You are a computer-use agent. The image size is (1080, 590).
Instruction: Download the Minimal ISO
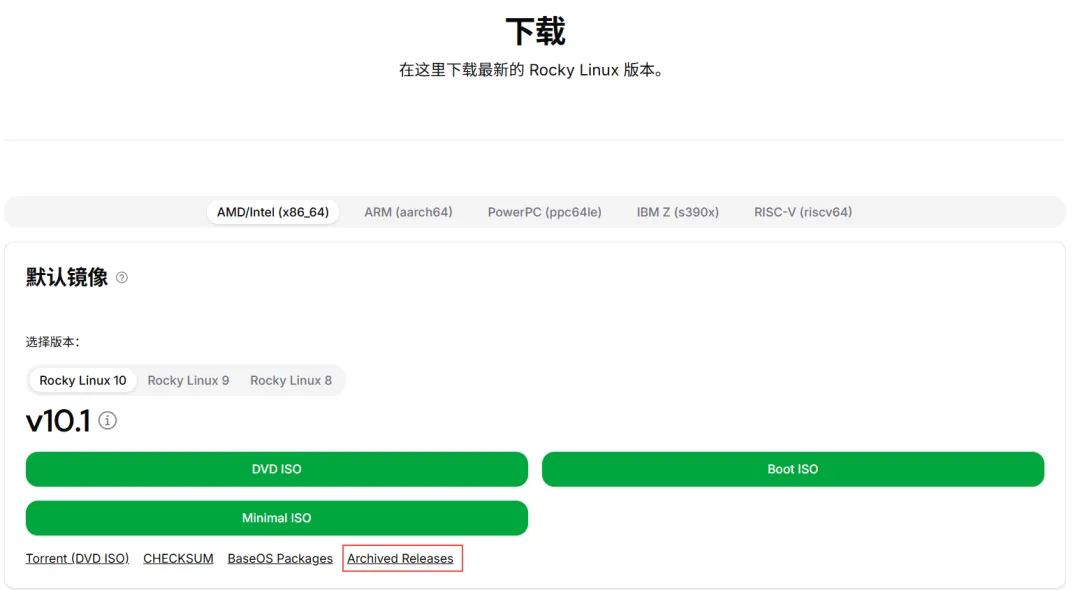[x=277, y=518]
